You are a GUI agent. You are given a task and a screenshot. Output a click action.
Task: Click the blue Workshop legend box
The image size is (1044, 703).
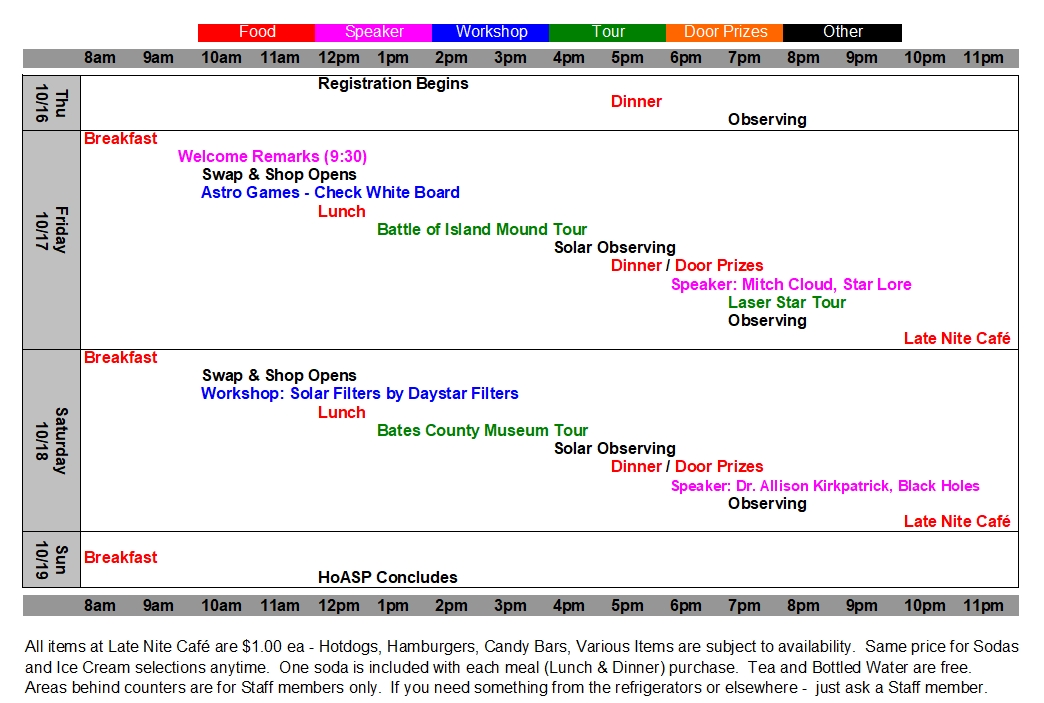[x=490, y=32]
